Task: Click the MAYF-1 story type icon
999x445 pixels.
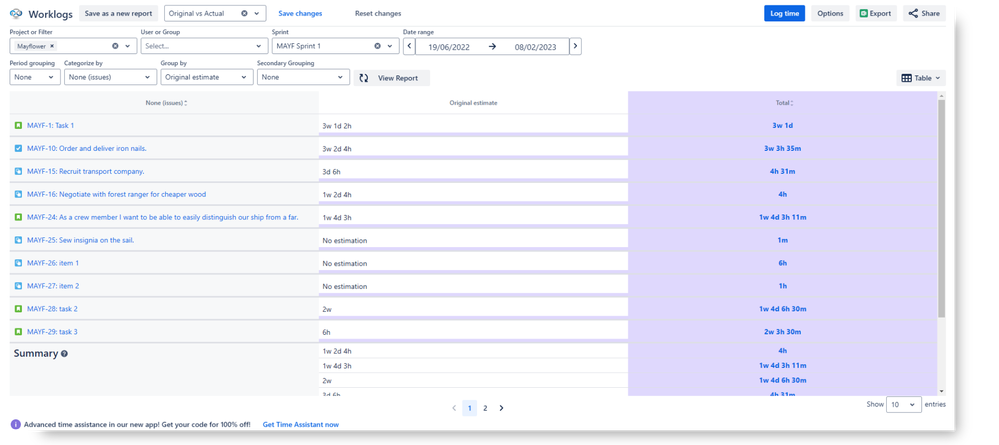Action: pyautogui.click(x=18, y=126)
